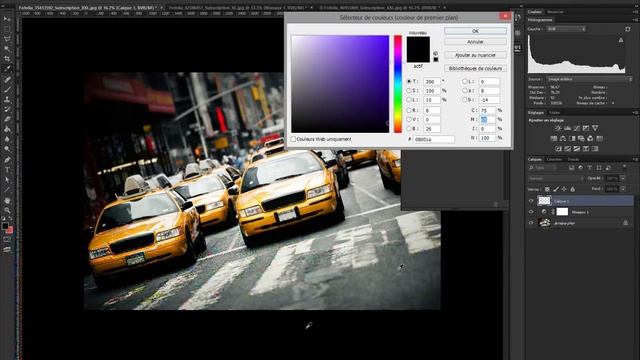Viewport: 640px width, 360px height.
Task: Click the foreground color swatch in toolbar
Action: click(x=5, y=226)
